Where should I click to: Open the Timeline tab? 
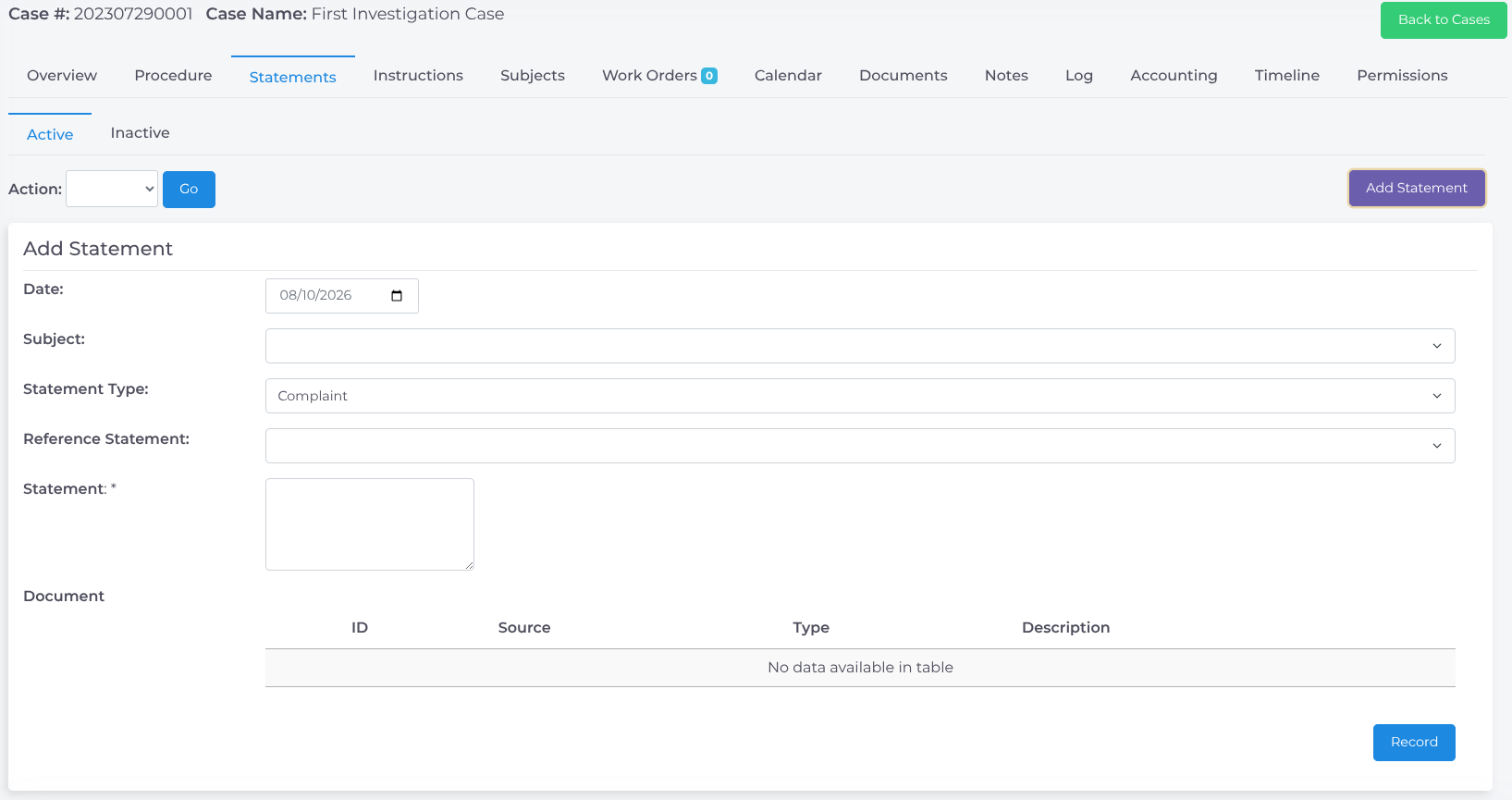click(x=1287, y=76)
